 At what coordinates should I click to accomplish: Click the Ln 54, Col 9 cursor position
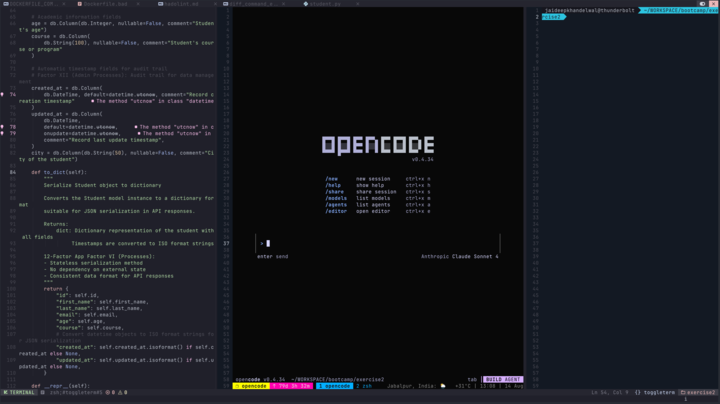[610, 393]
